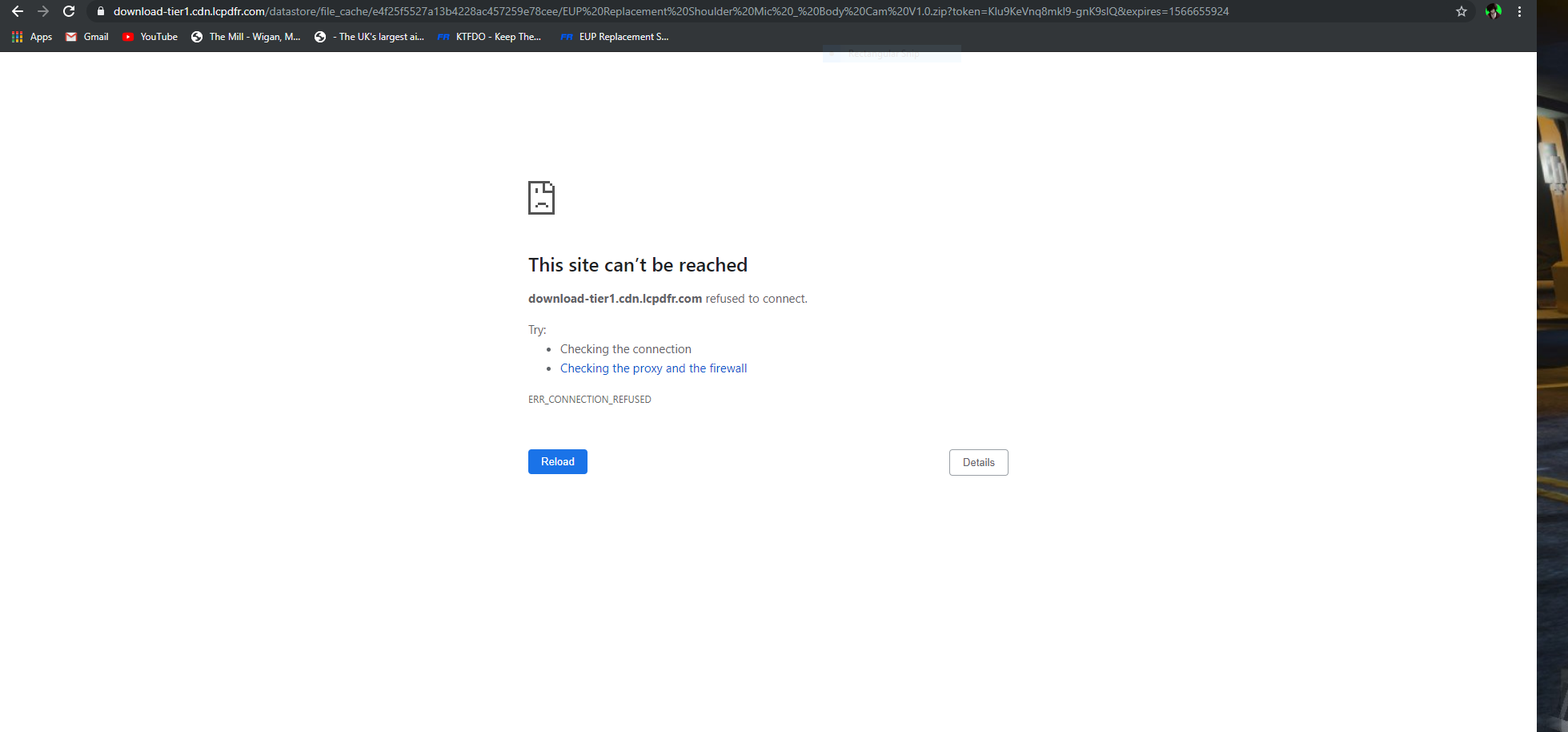
Task: Open the Gmail bookmark
Action: tap(87, 37)
